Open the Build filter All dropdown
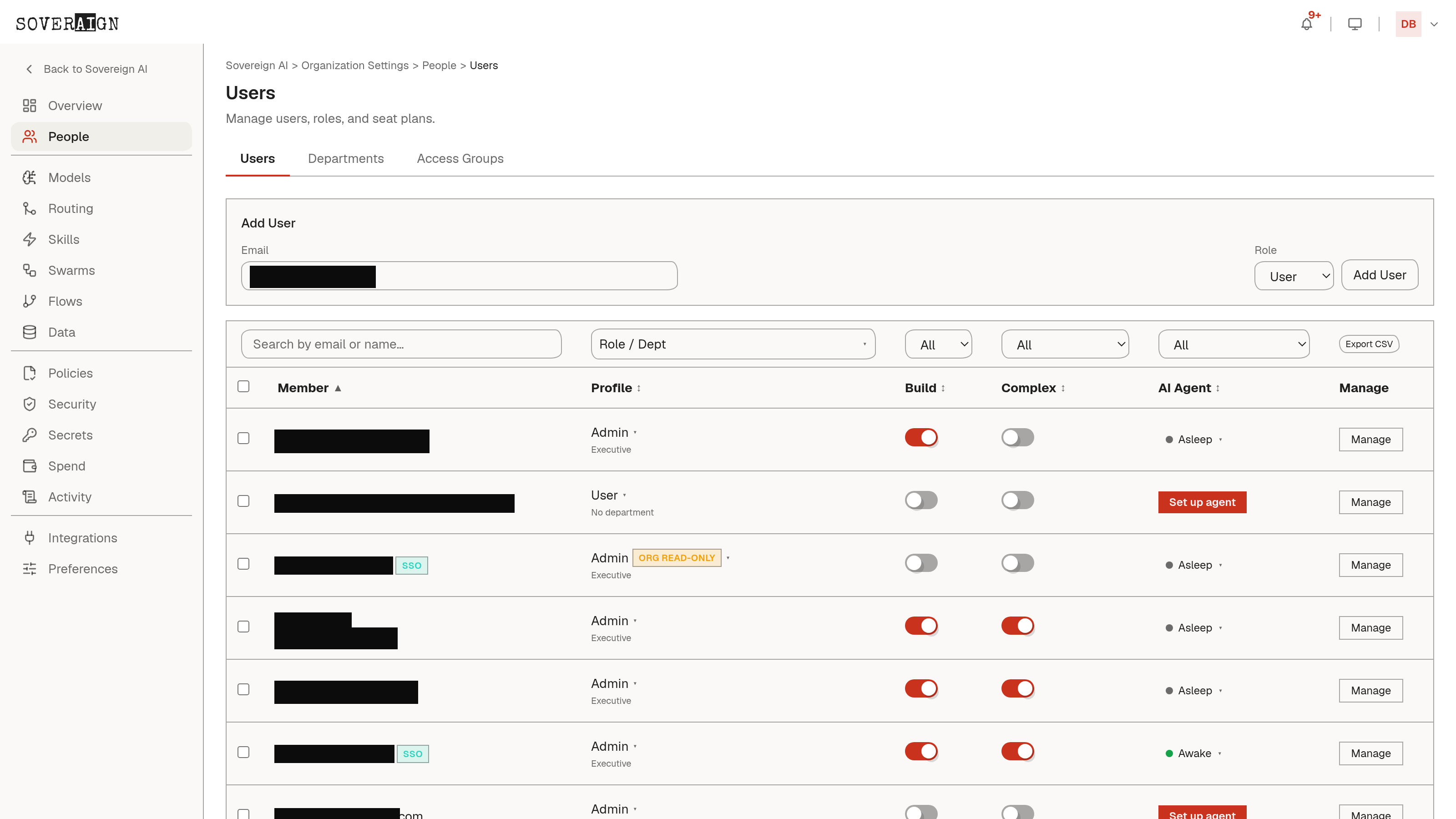The image size is (1456, 819). coord(938,344)
